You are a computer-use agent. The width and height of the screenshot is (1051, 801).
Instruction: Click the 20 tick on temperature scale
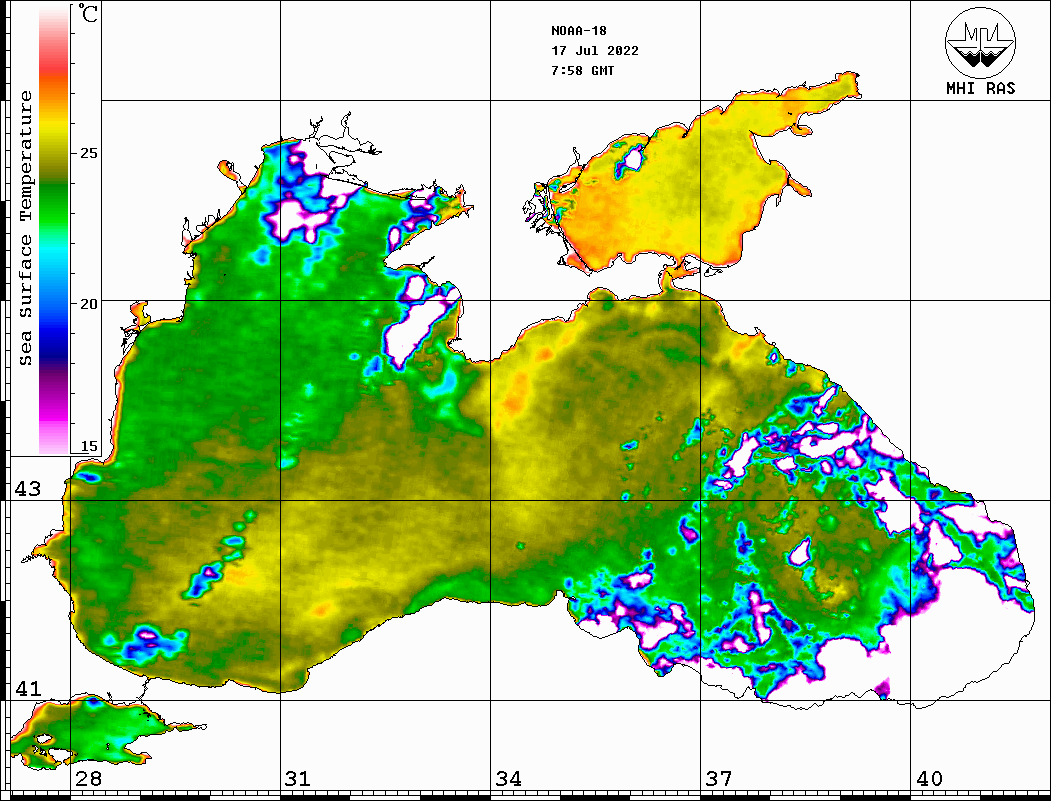88,304
